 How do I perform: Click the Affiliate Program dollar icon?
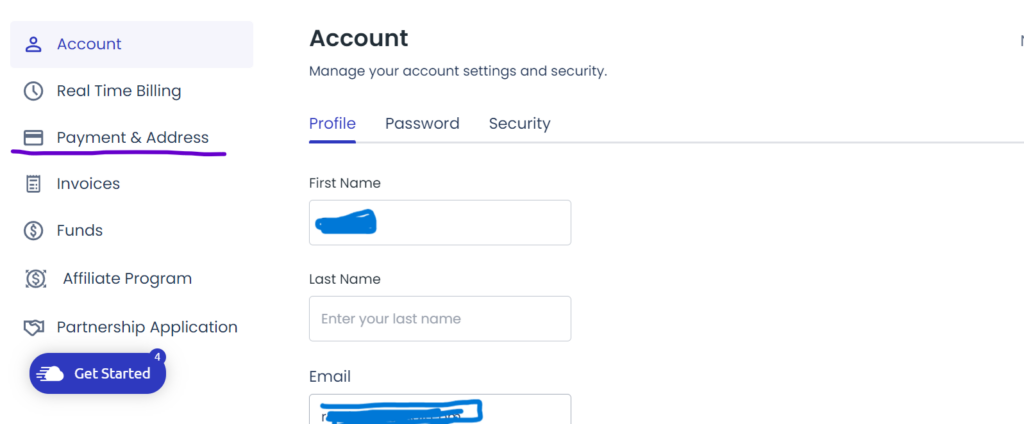35,279
